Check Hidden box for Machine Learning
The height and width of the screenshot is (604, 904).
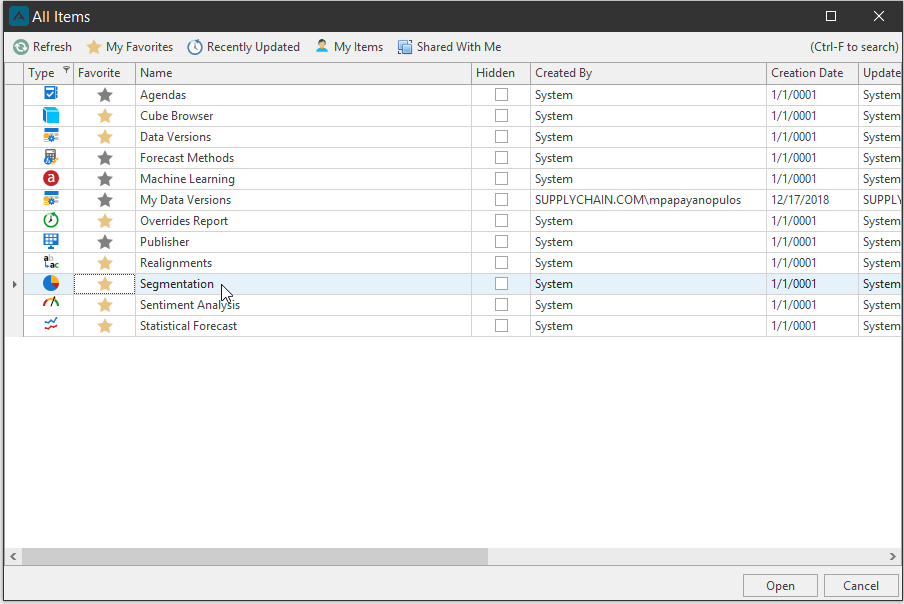(x=502, y=179)
